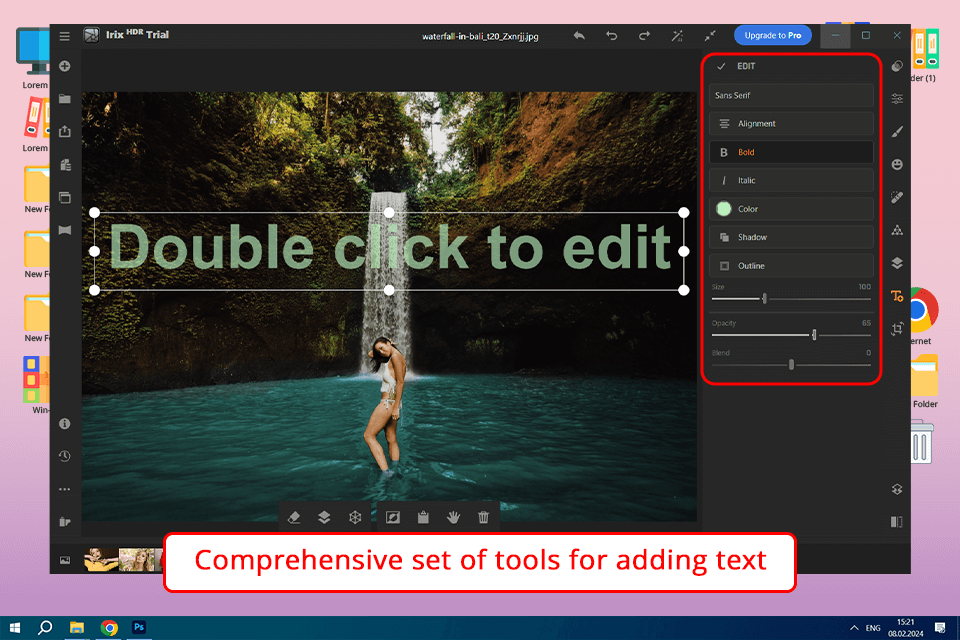
Task: Open the history clock icon
Action: 64,456
